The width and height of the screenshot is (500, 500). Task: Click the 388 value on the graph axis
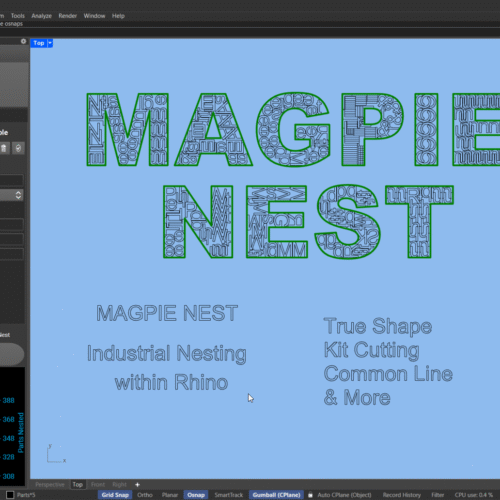click(8, 400)
